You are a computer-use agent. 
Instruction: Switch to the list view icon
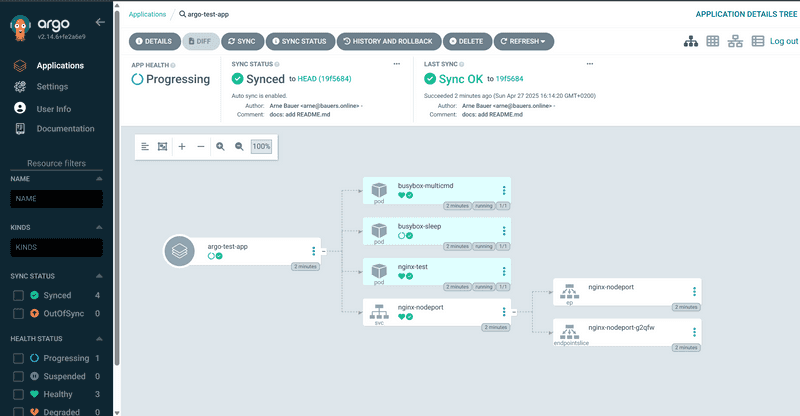coord(758,41)
